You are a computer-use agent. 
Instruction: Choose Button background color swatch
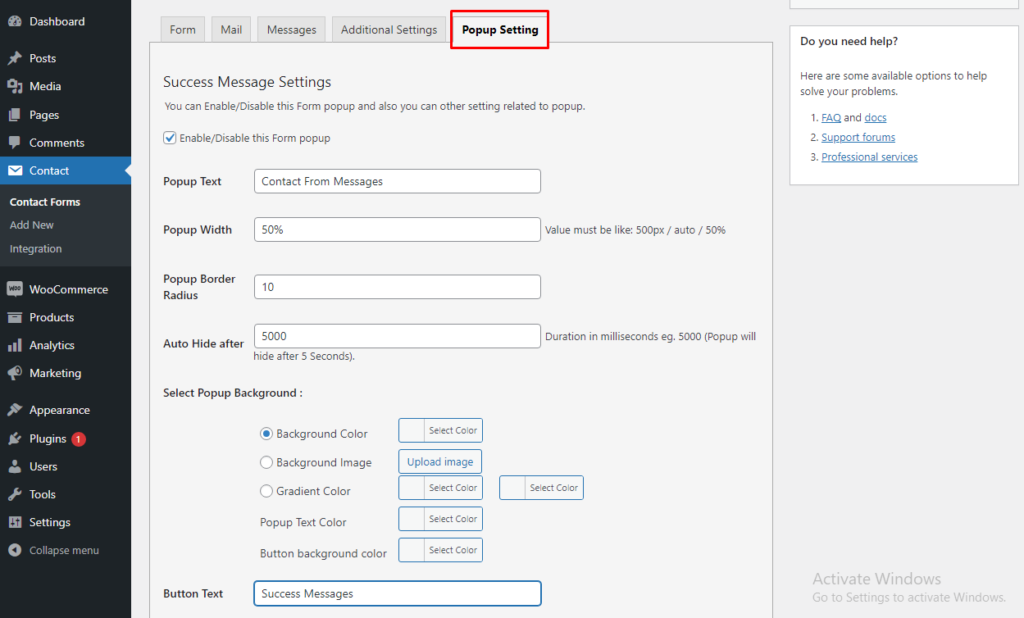[x=440, y=550]
